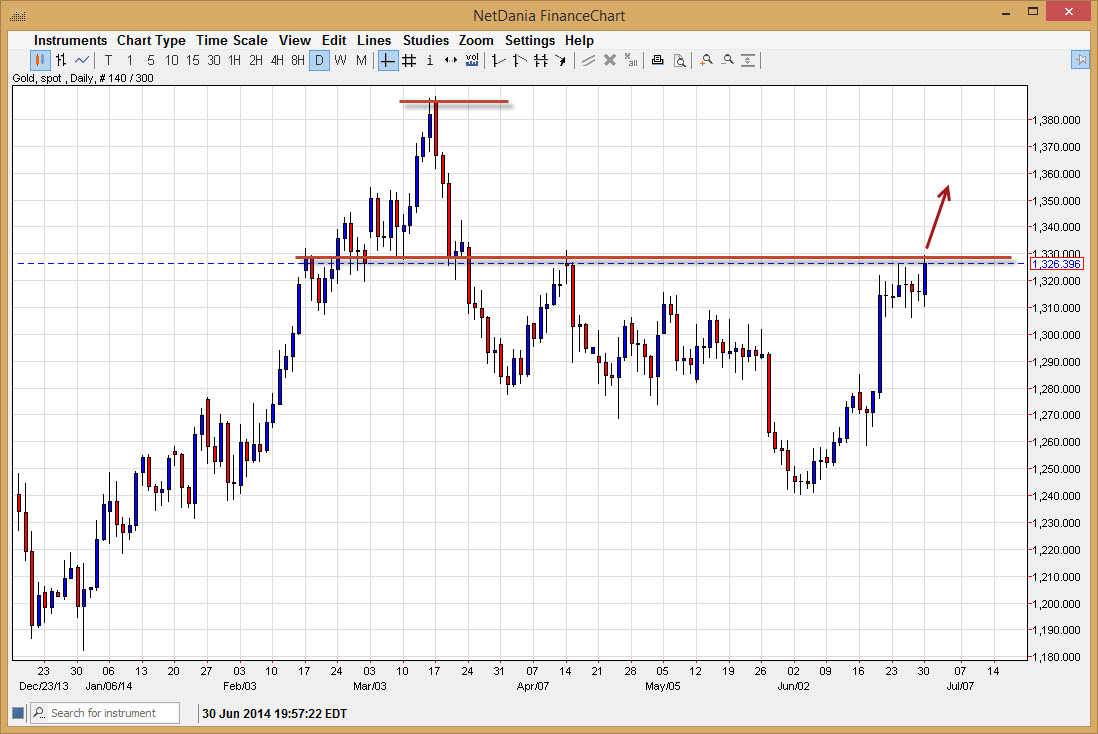1098x734 pixels.
Task: Remove all drawings with the X-all icon
Action: 631,61
